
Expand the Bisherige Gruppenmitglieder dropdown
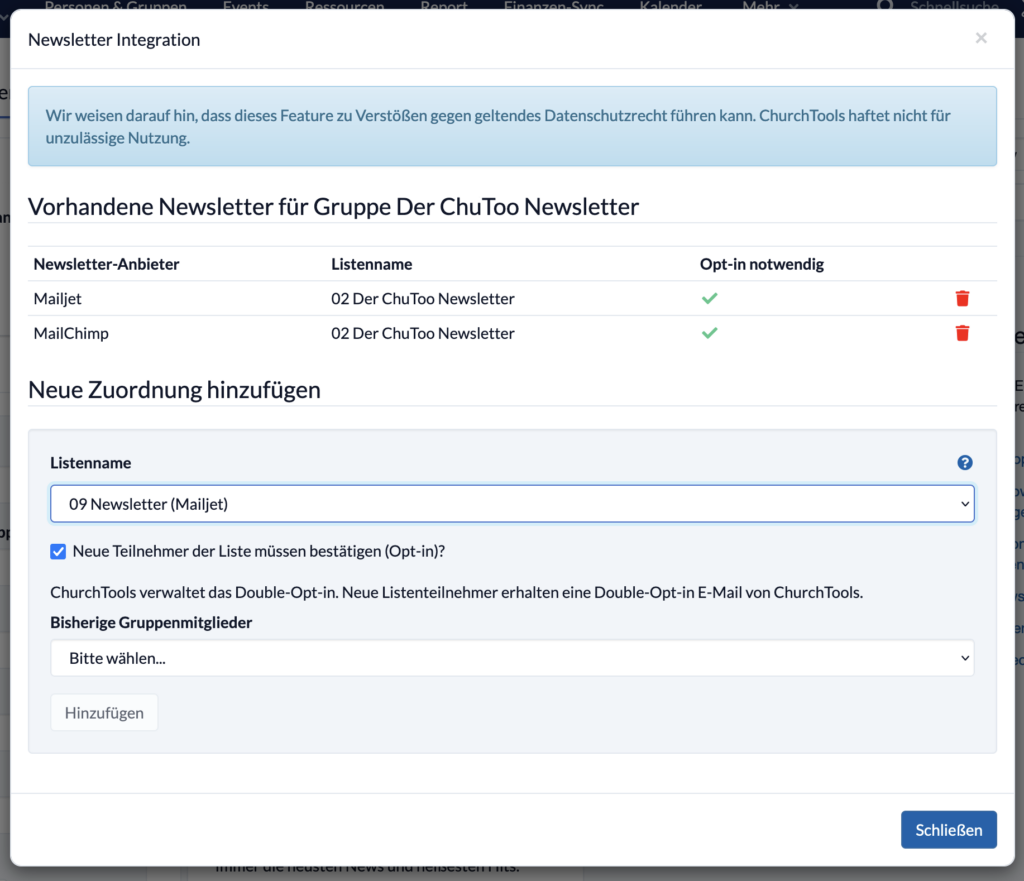(512, 658)
